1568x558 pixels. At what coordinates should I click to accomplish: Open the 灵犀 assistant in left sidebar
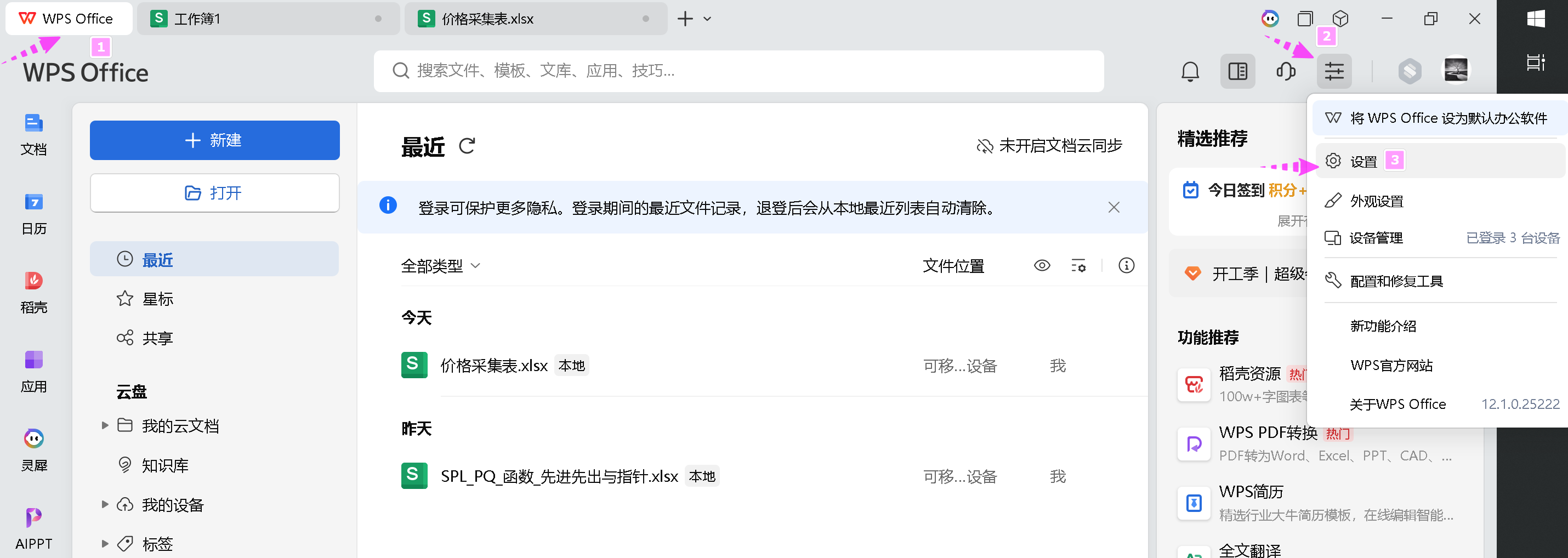(x=33, y=451)
